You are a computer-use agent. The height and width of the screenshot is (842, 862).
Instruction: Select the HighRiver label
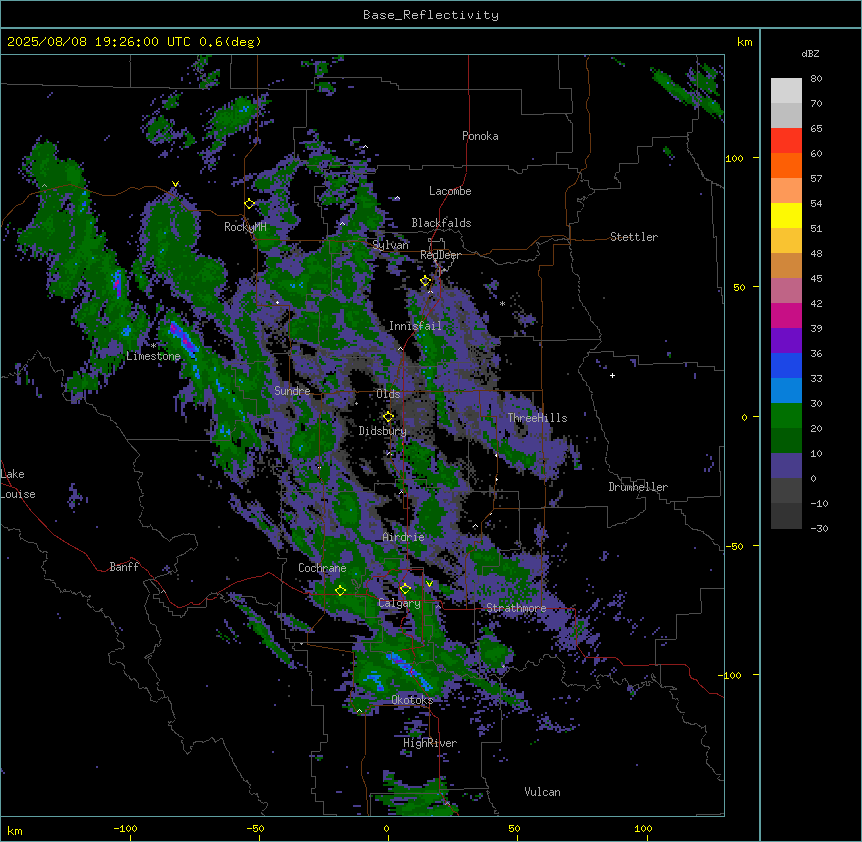(430, 743)
